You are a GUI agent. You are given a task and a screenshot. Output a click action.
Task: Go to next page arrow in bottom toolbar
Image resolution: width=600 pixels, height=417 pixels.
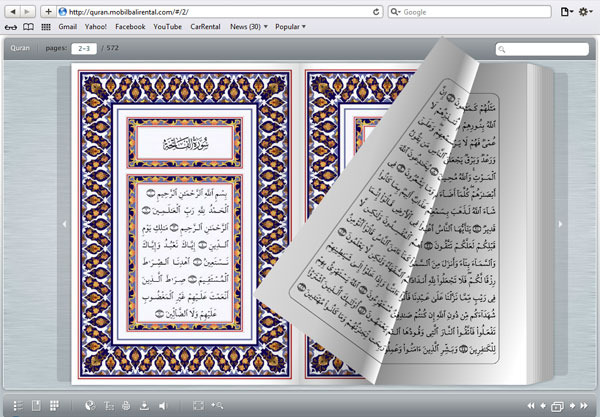click(x=572, y=406)
